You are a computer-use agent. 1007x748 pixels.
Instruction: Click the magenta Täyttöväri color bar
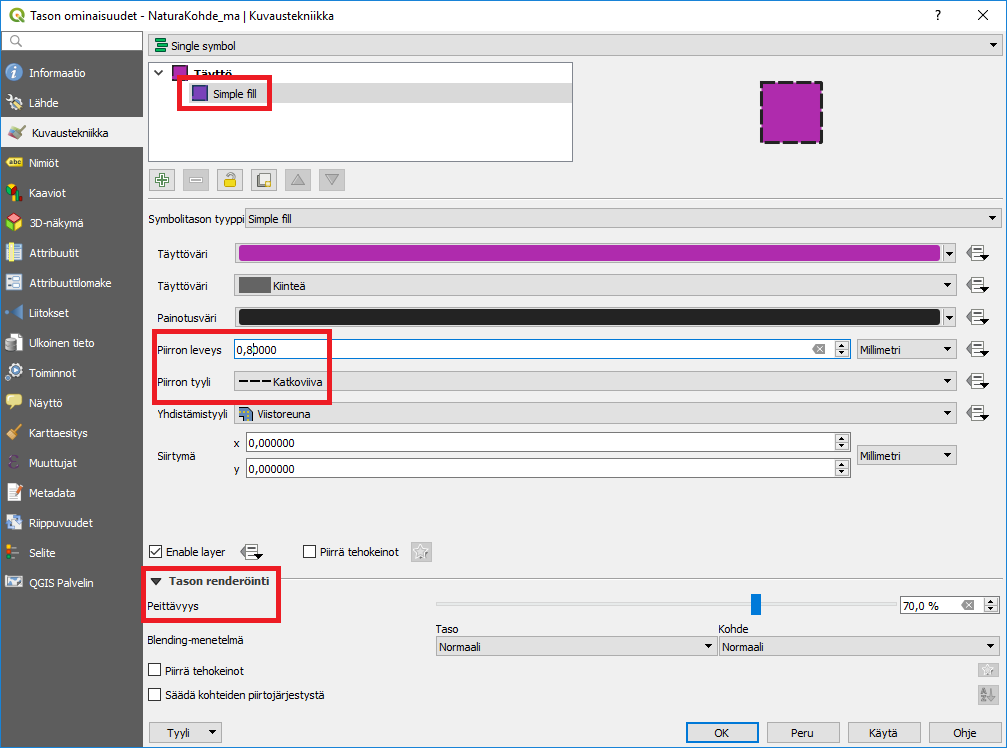589,253
